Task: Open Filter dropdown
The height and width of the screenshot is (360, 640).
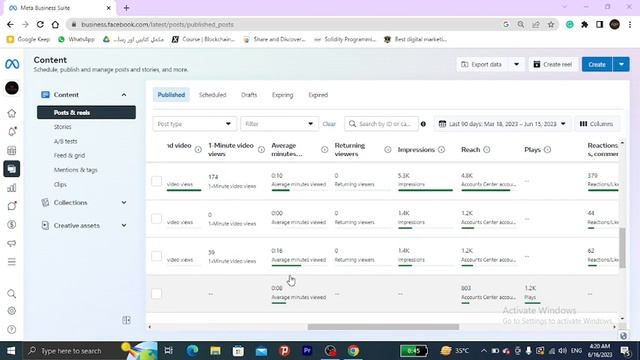Action: [279, 124]
